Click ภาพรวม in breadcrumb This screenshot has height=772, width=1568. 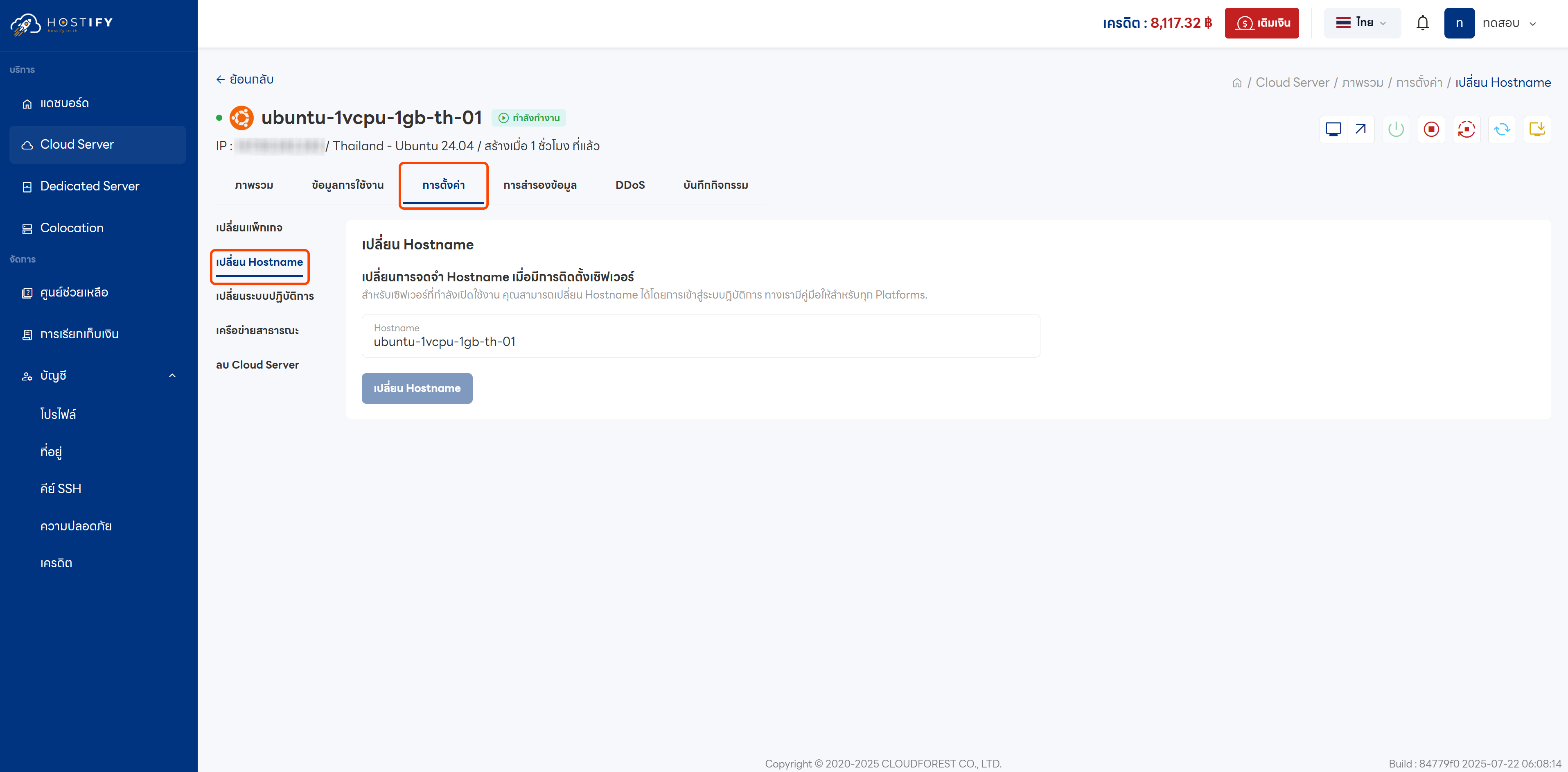click(1362, 83)
